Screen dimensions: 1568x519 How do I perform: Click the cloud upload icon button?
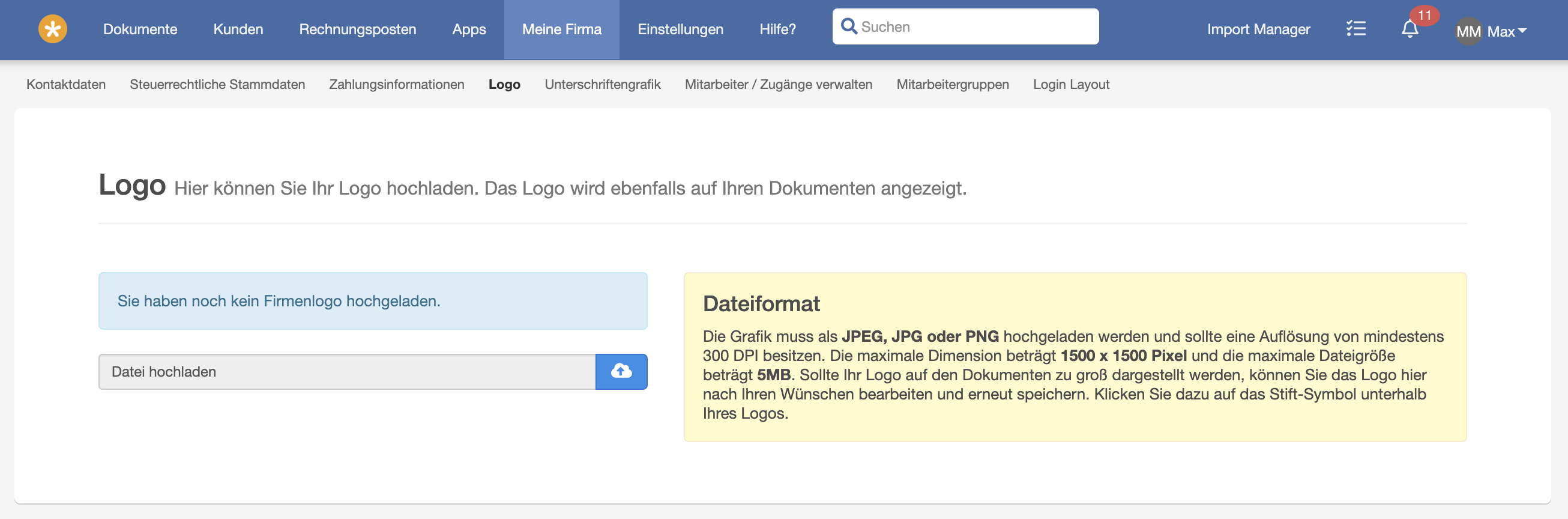(x=620, y=371)
